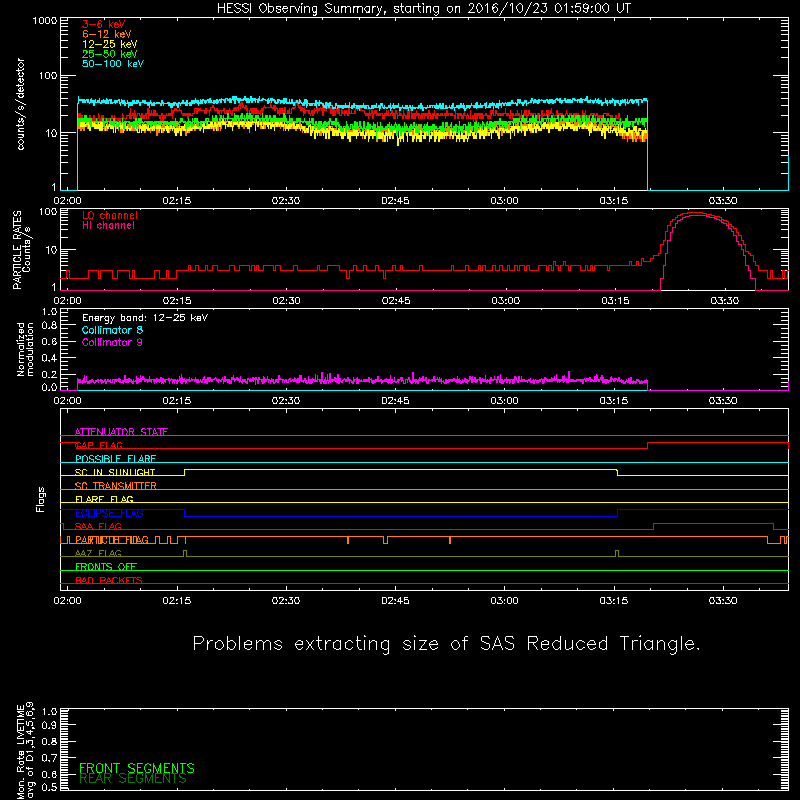Click the yellow '12-25 keV' legend entry

point(110,44)
